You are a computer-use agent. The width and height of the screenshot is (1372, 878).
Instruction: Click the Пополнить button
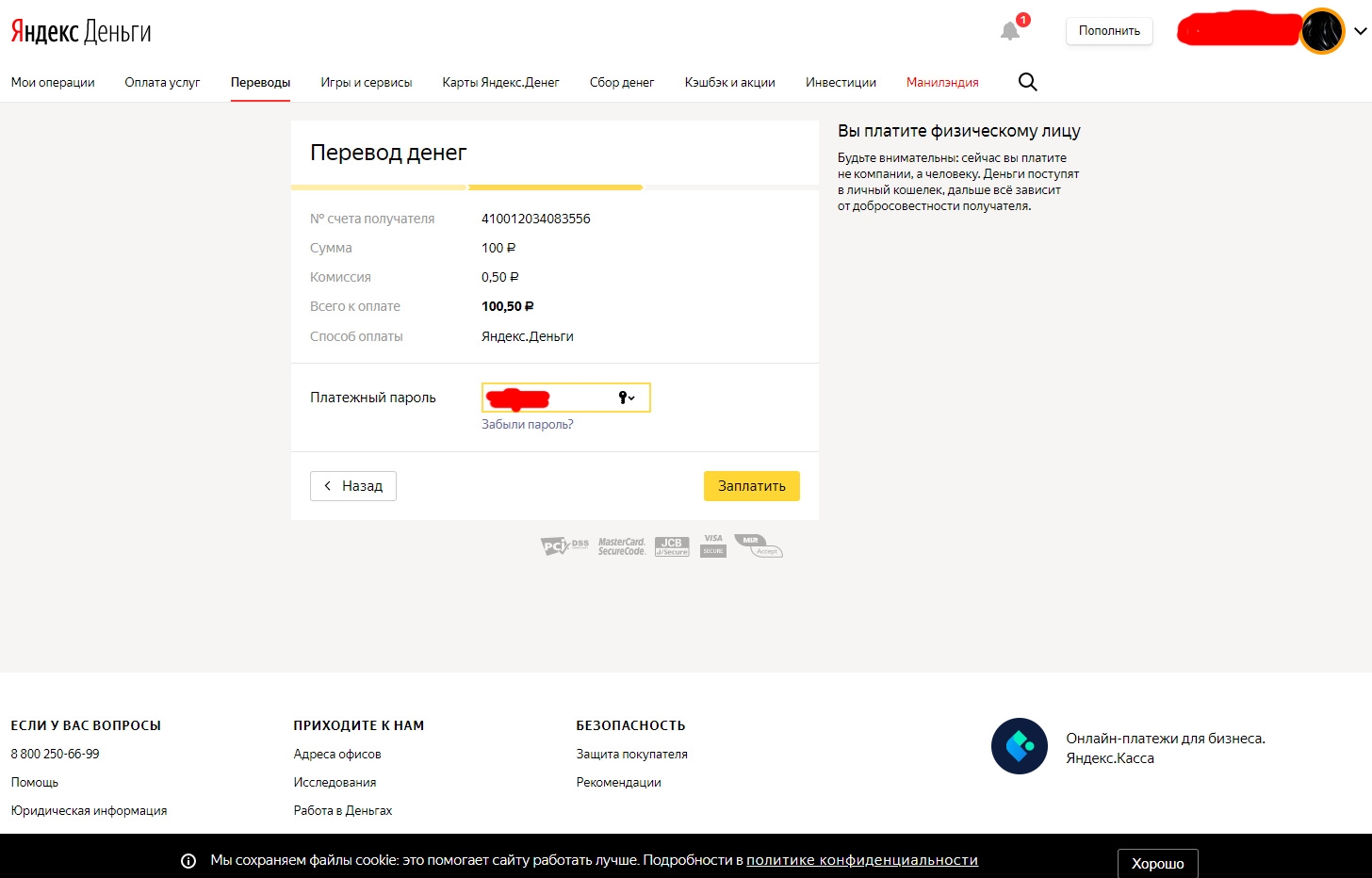tap(1109, 31)
